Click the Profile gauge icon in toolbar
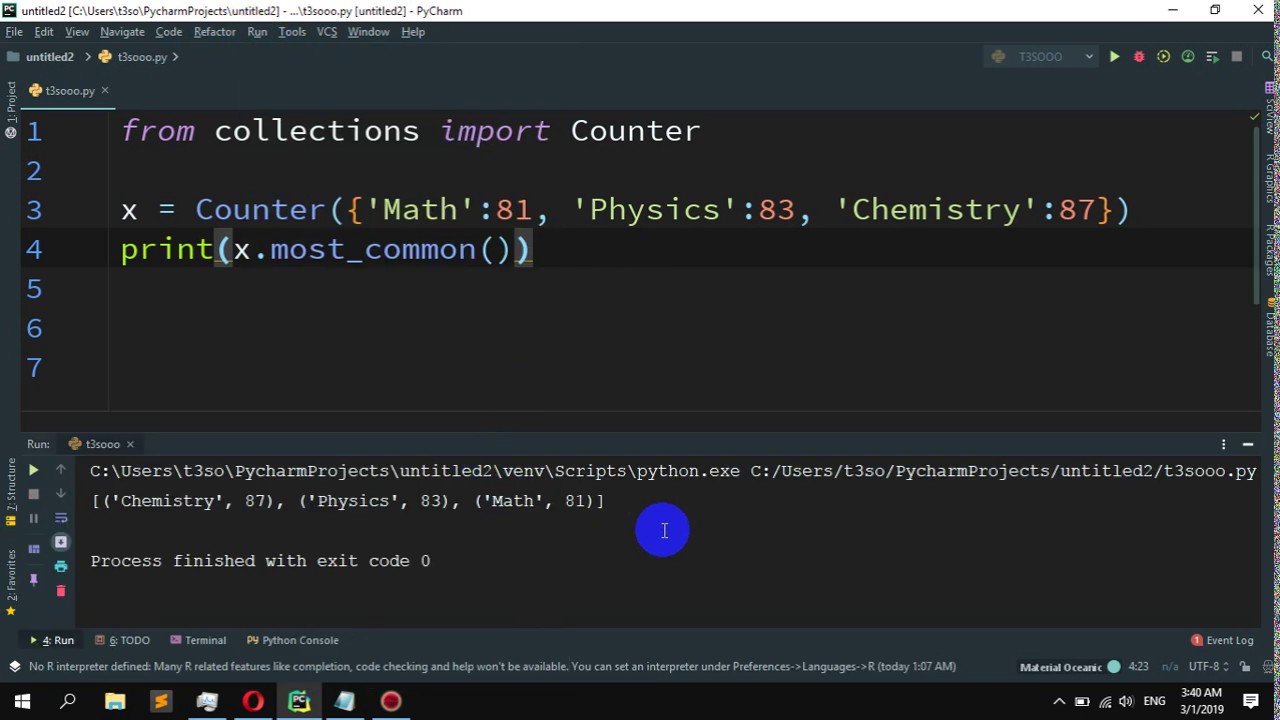Screen dimensions: 1280x720 pyautogui.click(x=1188, y=57)
